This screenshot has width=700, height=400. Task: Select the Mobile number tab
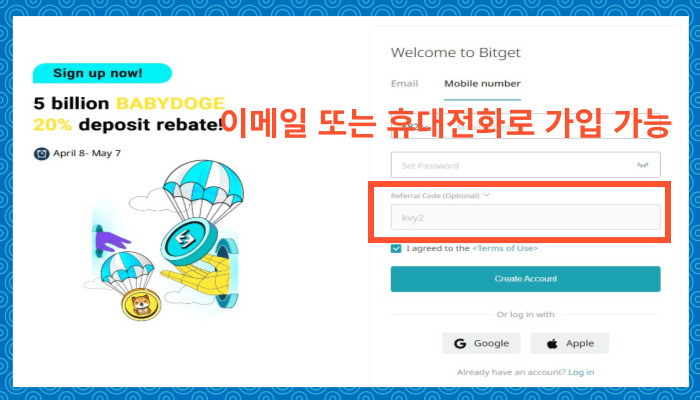[x=482, y=83]
